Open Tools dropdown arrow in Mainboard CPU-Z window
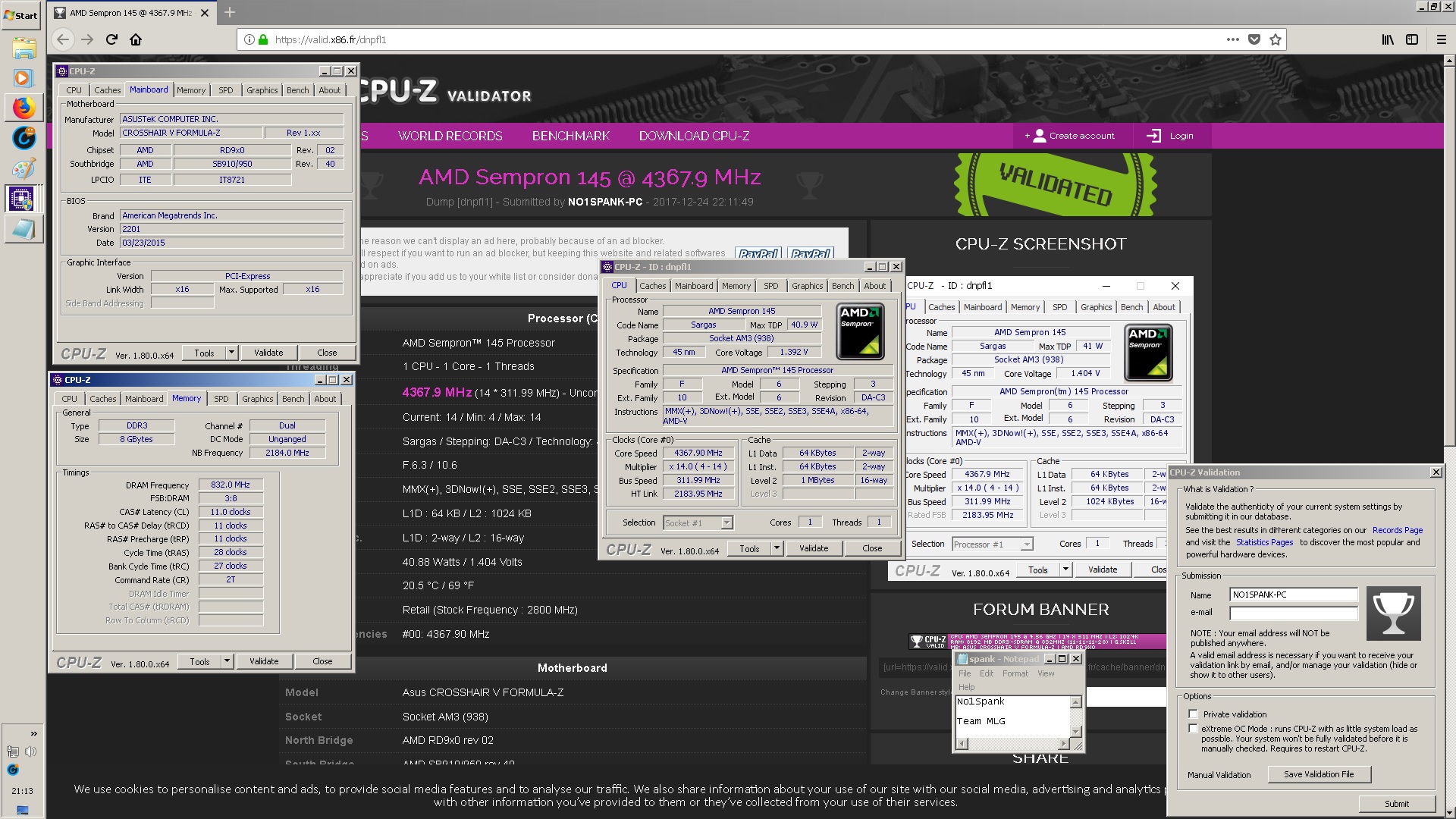The height and width of the screenshot is (819, 1456). (231, 353)
